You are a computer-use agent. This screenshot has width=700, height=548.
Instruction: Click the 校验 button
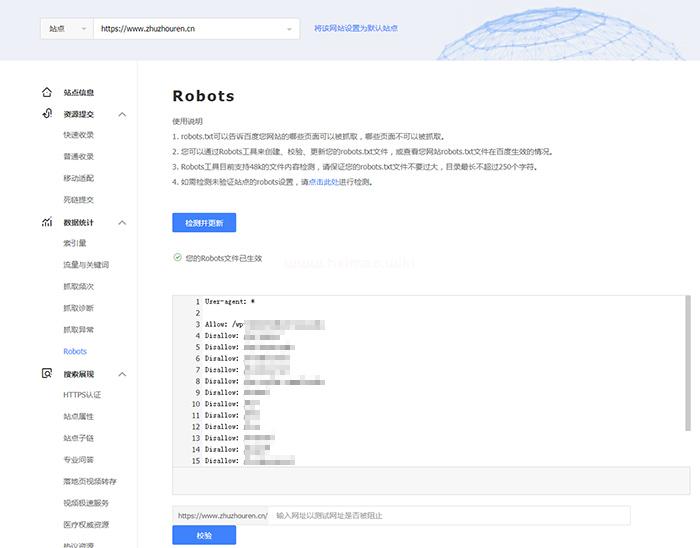click(x=204, y=536)
